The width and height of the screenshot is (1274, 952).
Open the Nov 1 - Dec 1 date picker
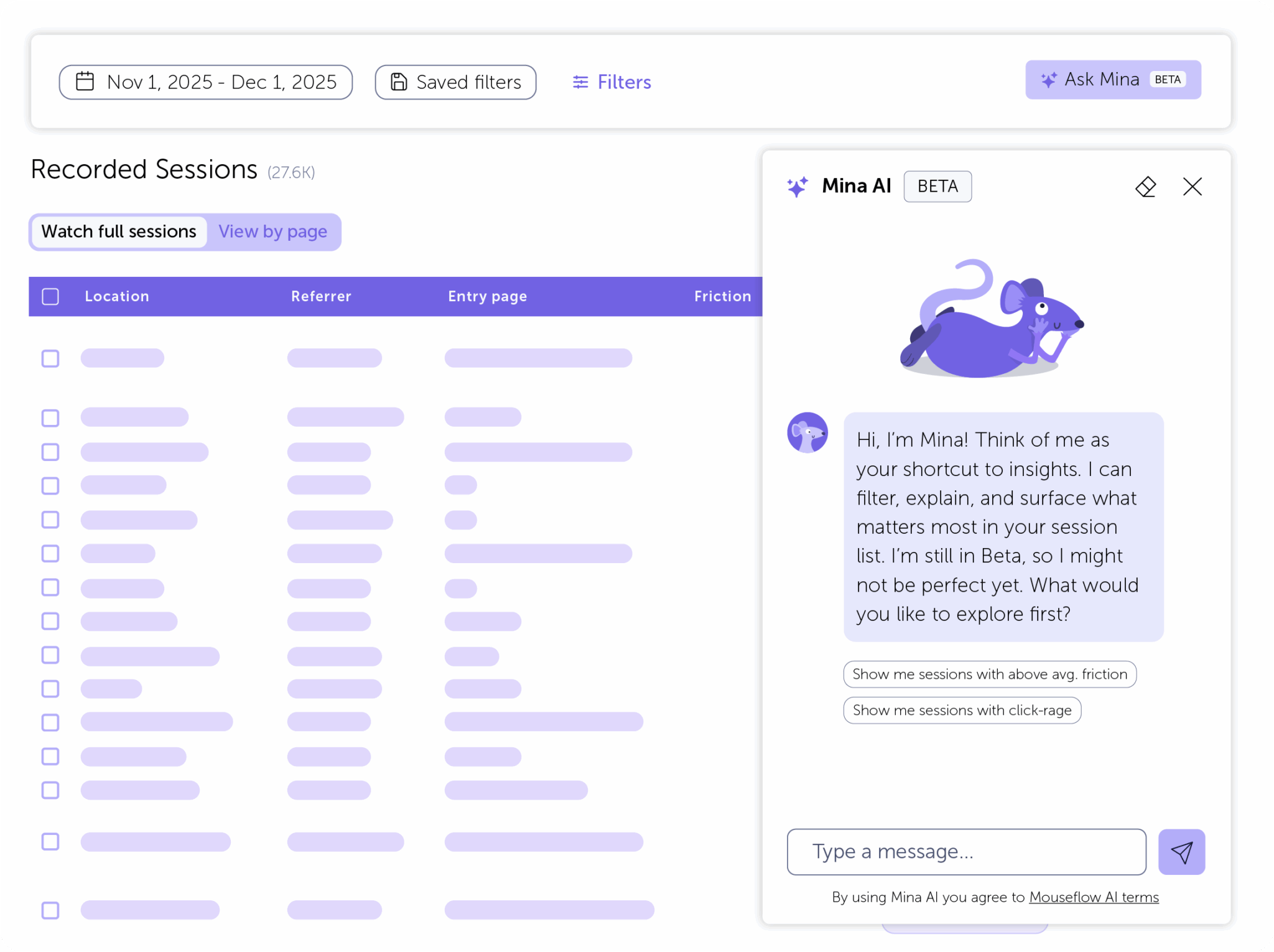(x=221, y=82)
